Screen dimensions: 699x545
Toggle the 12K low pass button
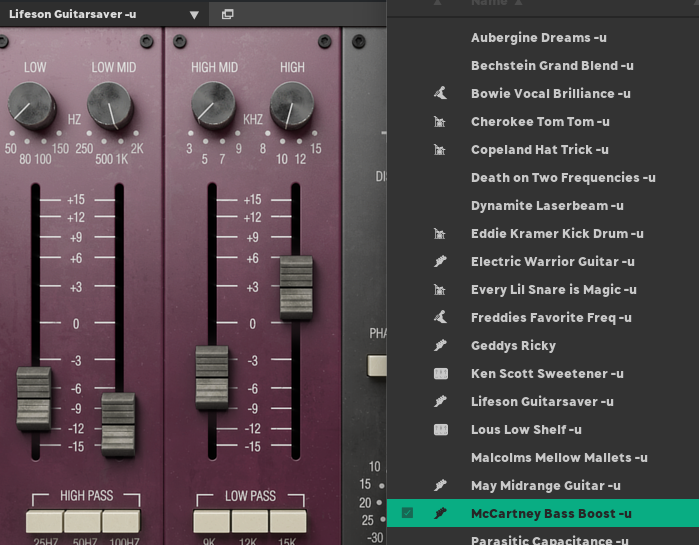250,521
